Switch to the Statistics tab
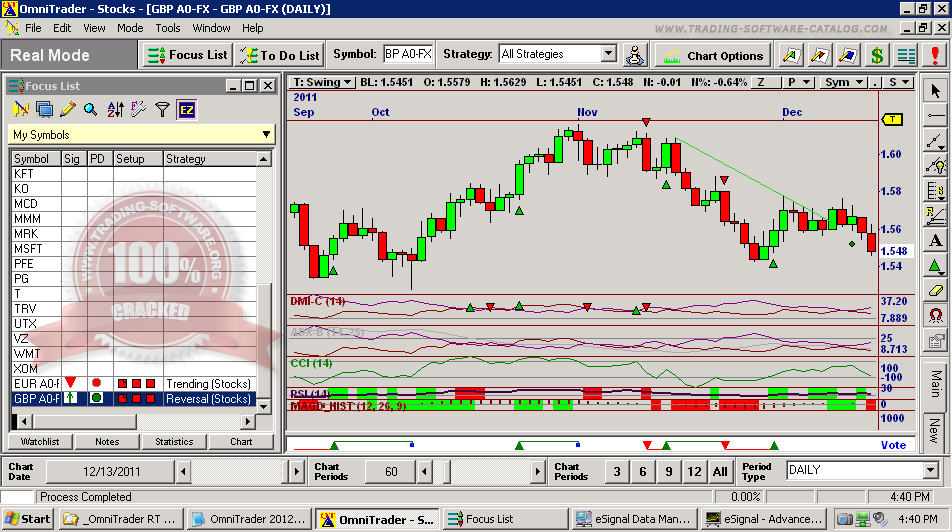Screen dimensions: 952x532 coord(174,441)
